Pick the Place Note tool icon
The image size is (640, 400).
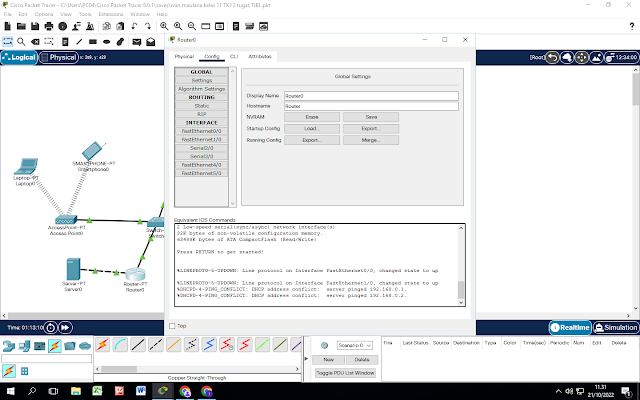(x=65, y=42)
